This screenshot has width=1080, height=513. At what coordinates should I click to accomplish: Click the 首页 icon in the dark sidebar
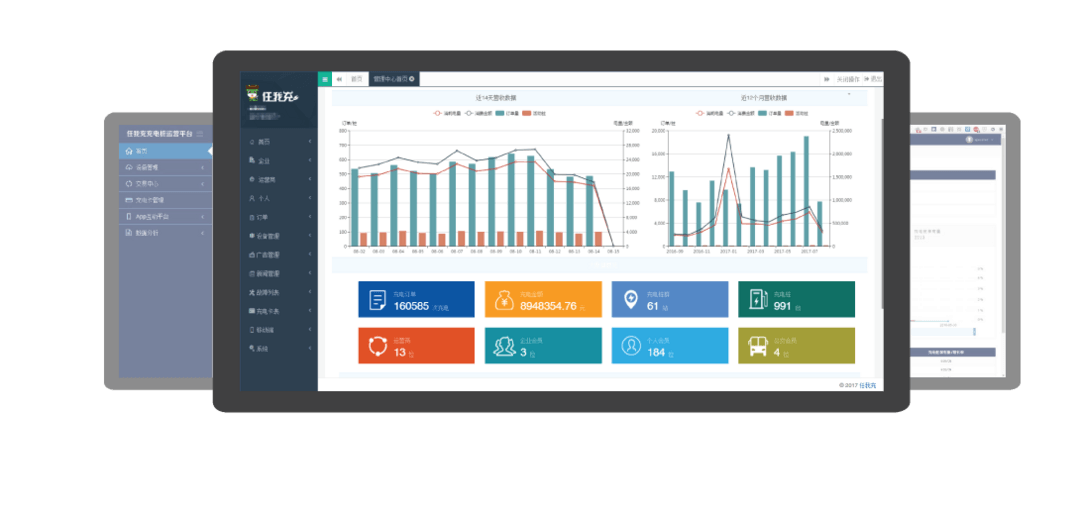tap(251, 142)
